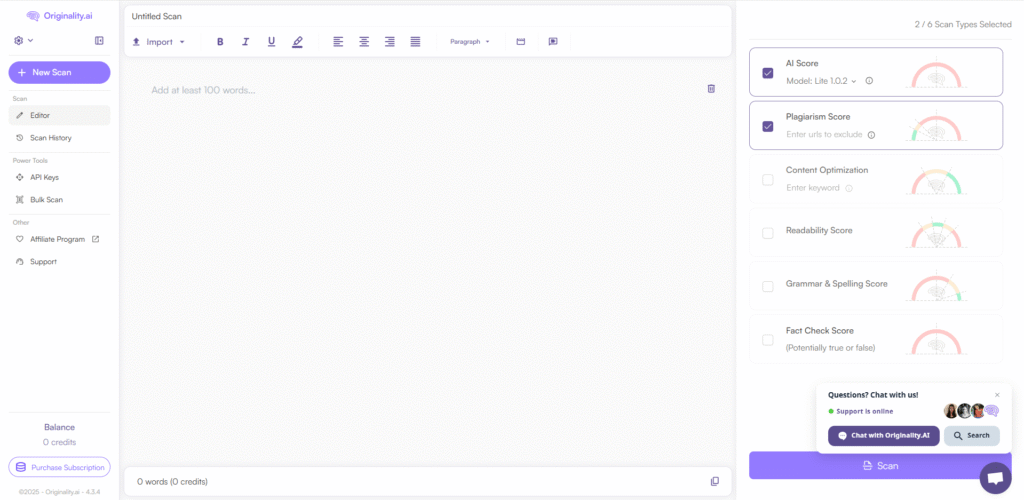Select the text highlight tool

[297, 42]
